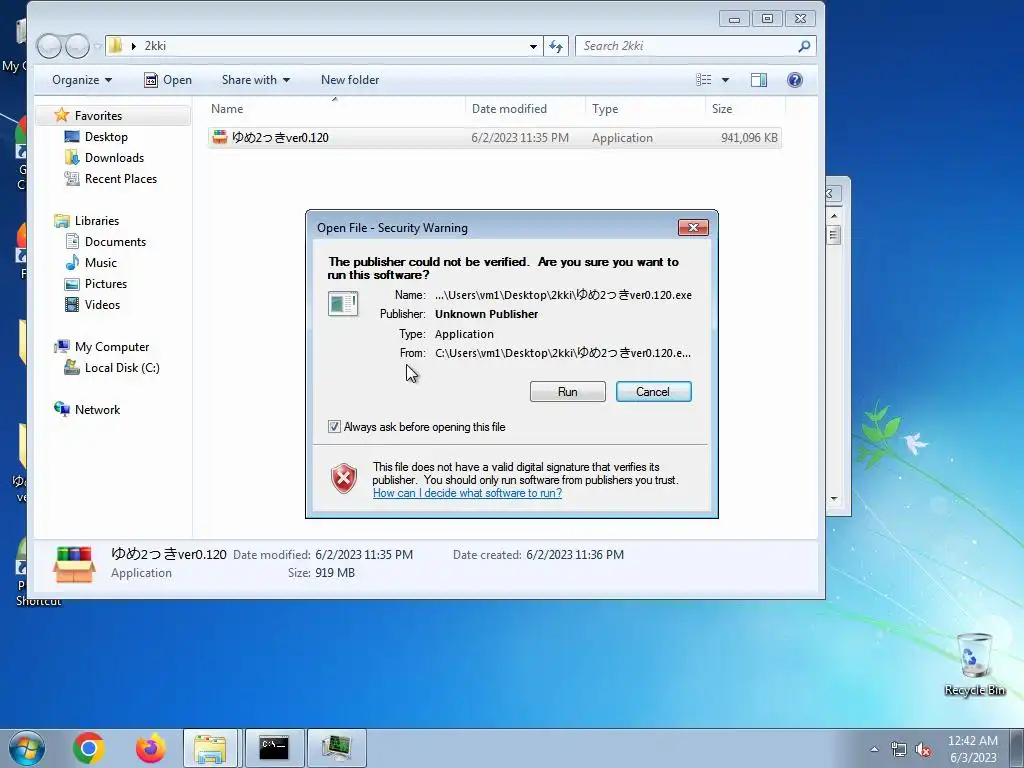Open the Organize menu

coord(82,80)
